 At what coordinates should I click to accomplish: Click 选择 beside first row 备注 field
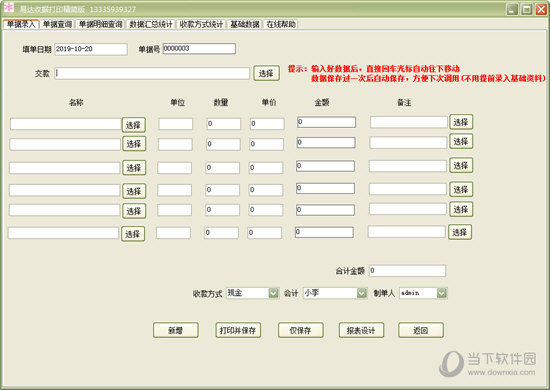pos(461,122)
